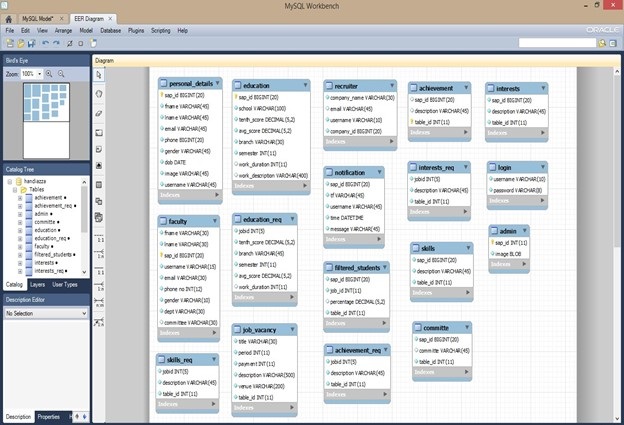
Task: Click the Home screen tab icon
Action: [9, 19]
